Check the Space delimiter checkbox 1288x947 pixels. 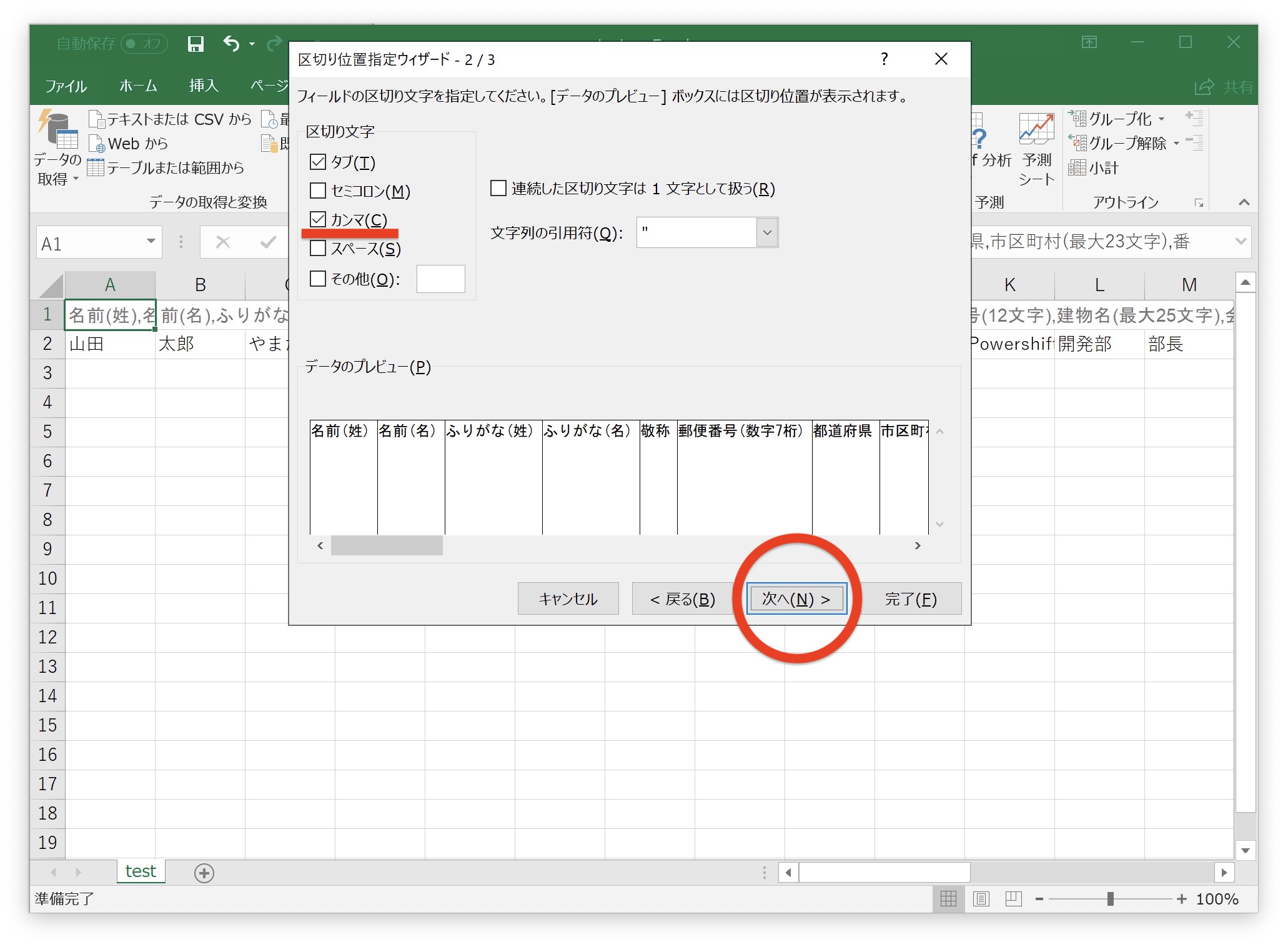318,249
